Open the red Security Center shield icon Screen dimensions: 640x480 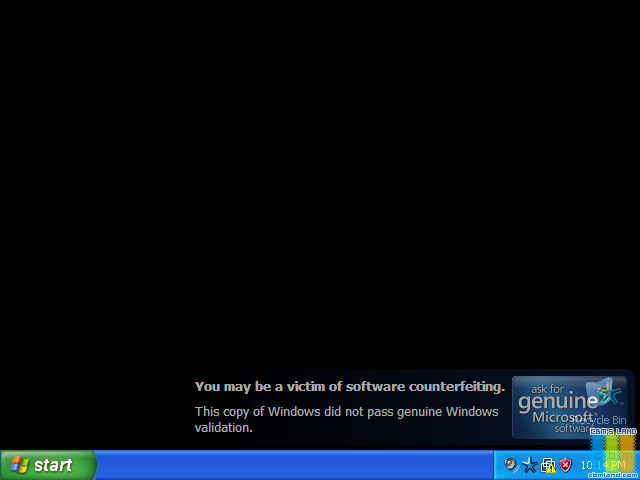565,465
